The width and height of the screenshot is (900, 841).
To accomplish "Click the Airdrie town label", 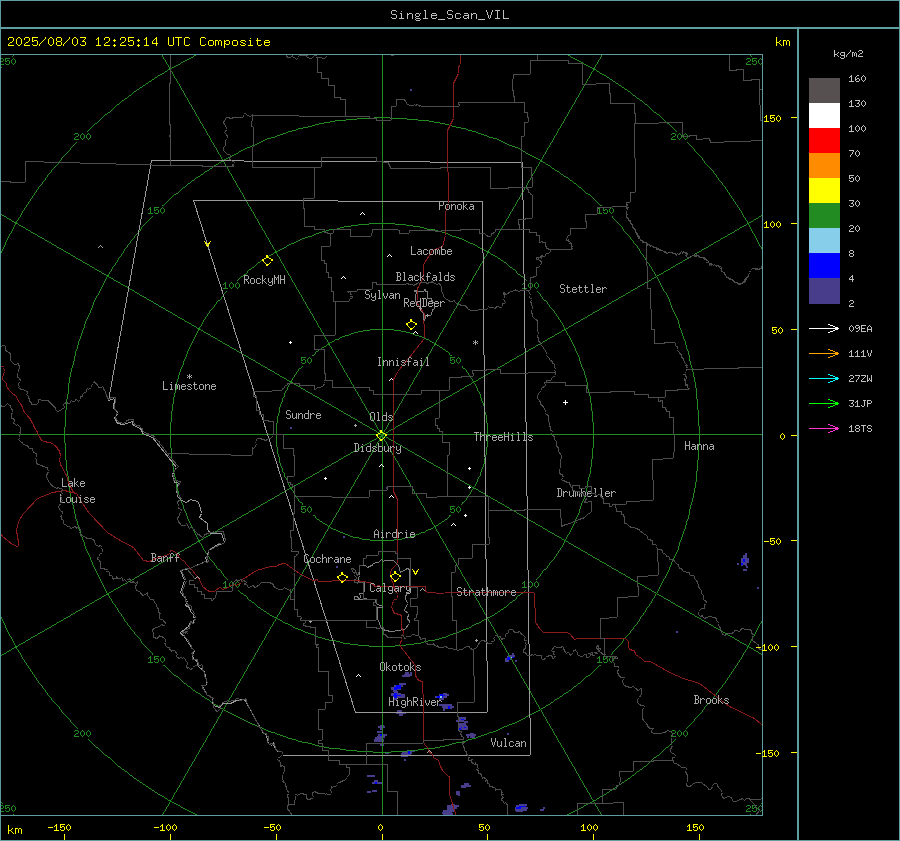I will pos(394,534).
